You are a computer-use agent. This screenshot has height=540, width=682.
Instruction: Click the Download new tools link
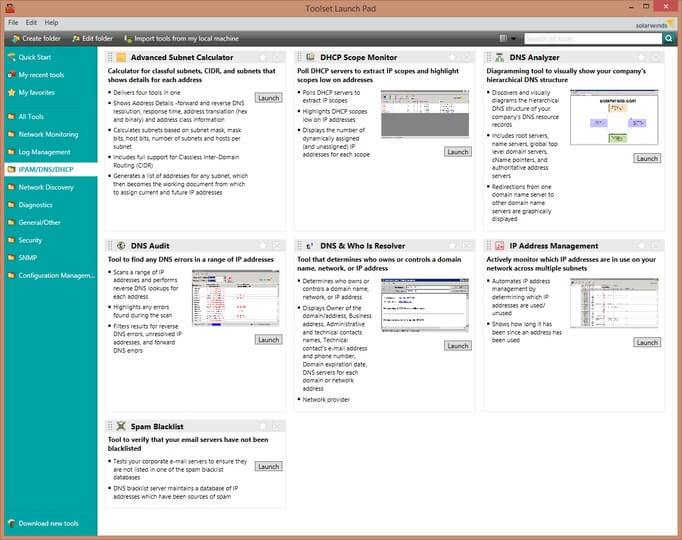pyautogui.click(x=48, y=523)
